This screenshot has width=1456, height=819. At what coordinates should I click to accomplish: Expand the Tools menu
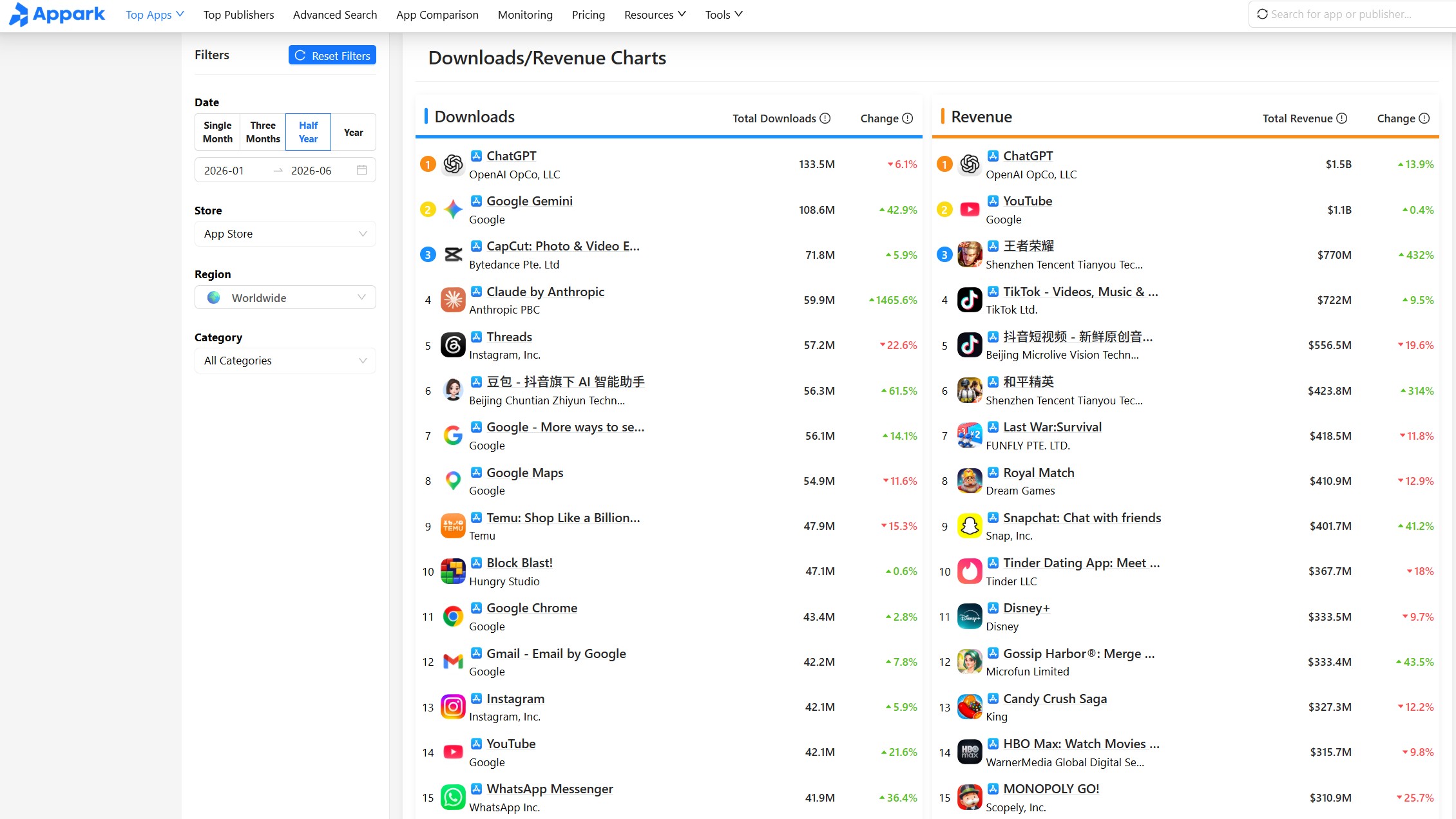click(724, 14)
